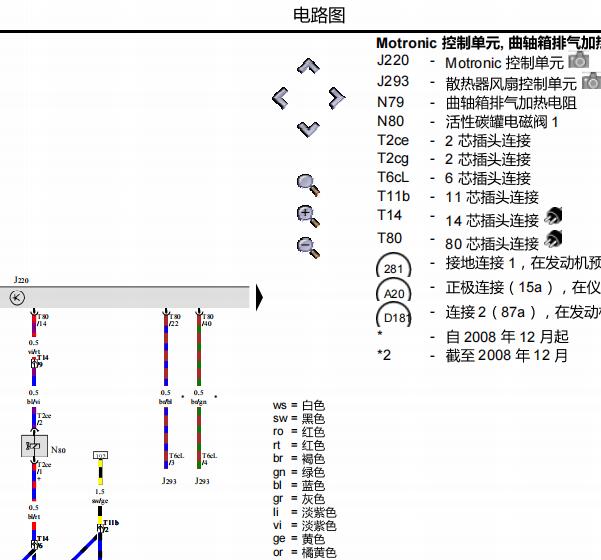The image size is (601, 560).
Task: Click the sw/ge wire label
Action: (100, 501)
